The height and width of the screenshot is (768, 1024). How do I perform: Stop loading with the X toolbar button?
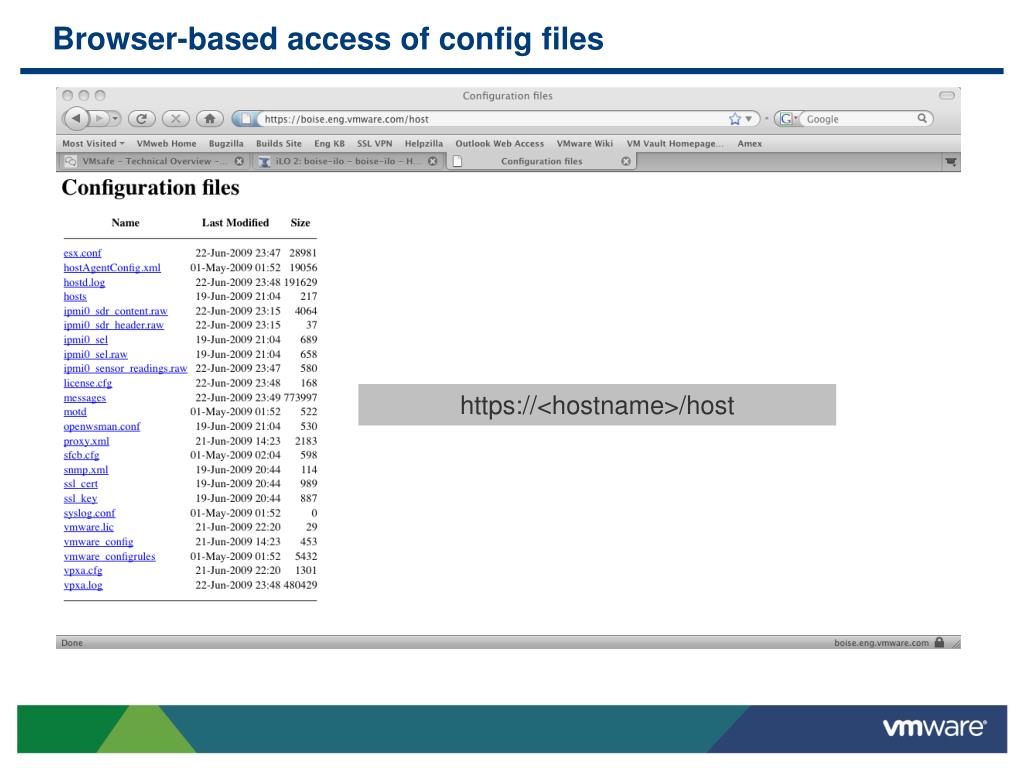point(175,118)
